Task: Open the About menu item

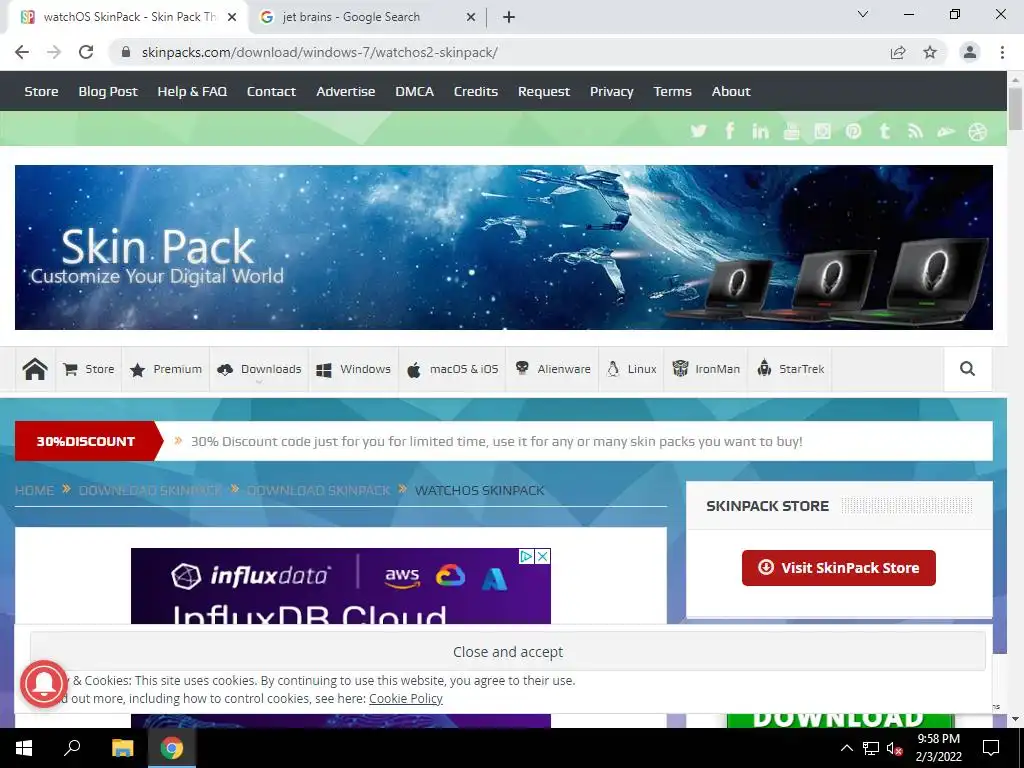Action: pos(731,91)
